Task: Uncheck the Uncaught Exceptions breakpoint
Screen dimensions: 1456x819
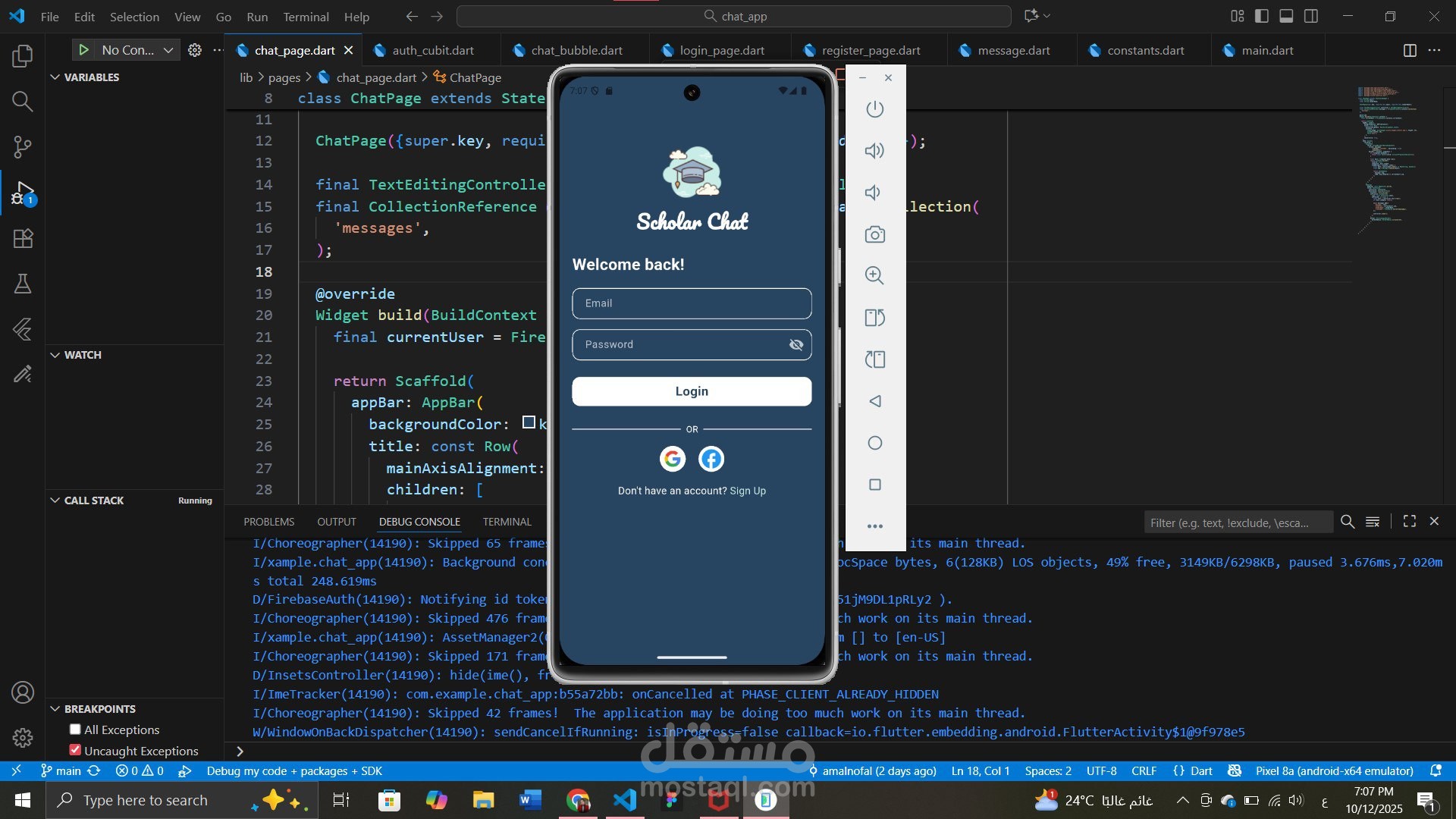Action: click(75, 751)
